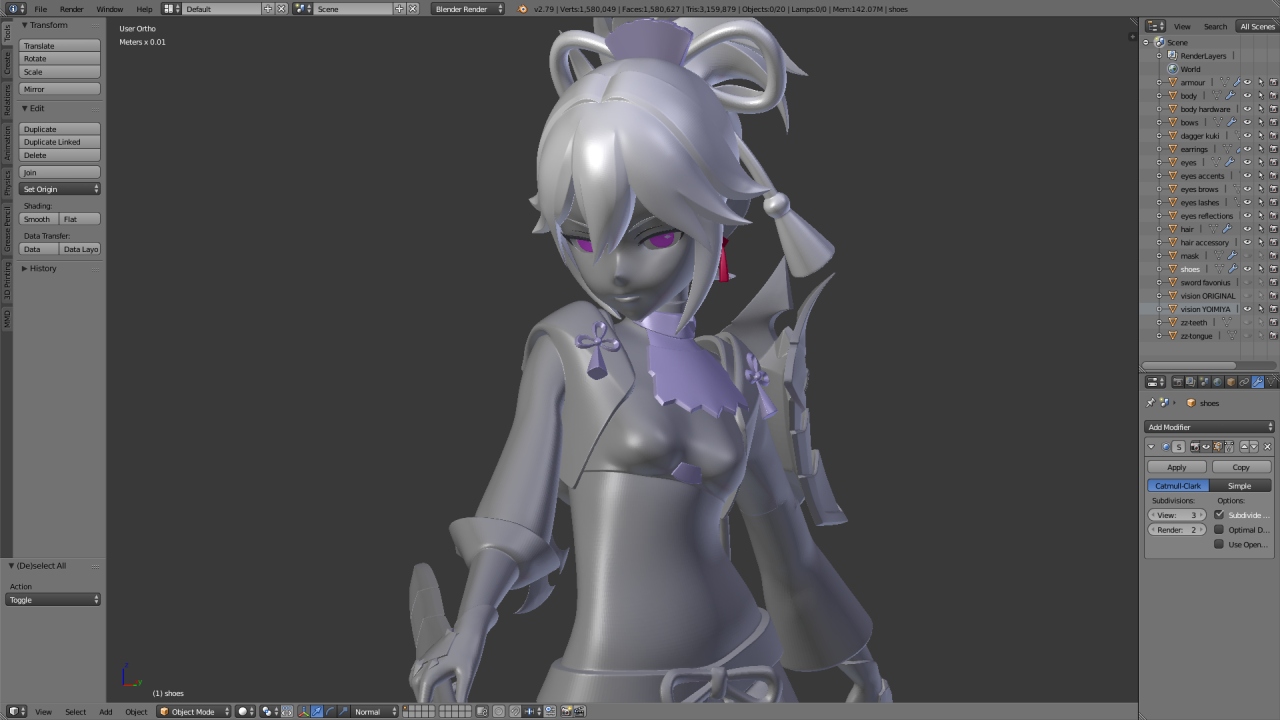Toggle renderability camera for eyes object
The image size is (1280, 720).
pos(1273,162)
